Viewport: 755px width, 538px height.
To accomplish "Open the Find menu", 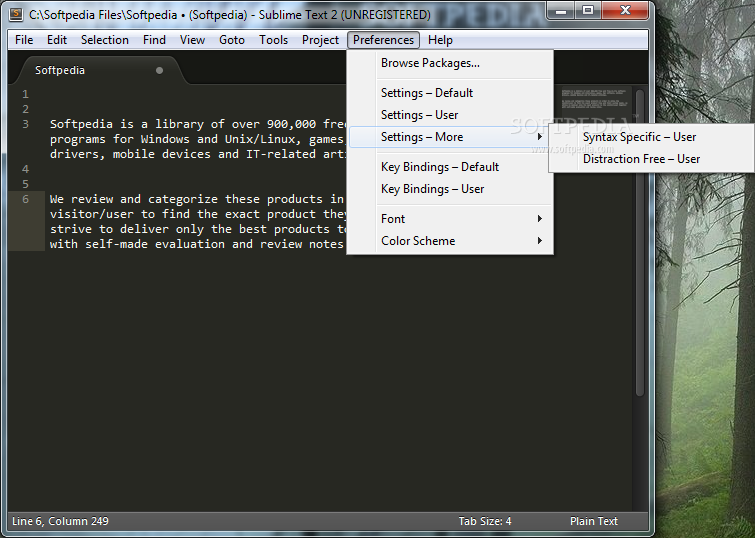I will (154, 40).
